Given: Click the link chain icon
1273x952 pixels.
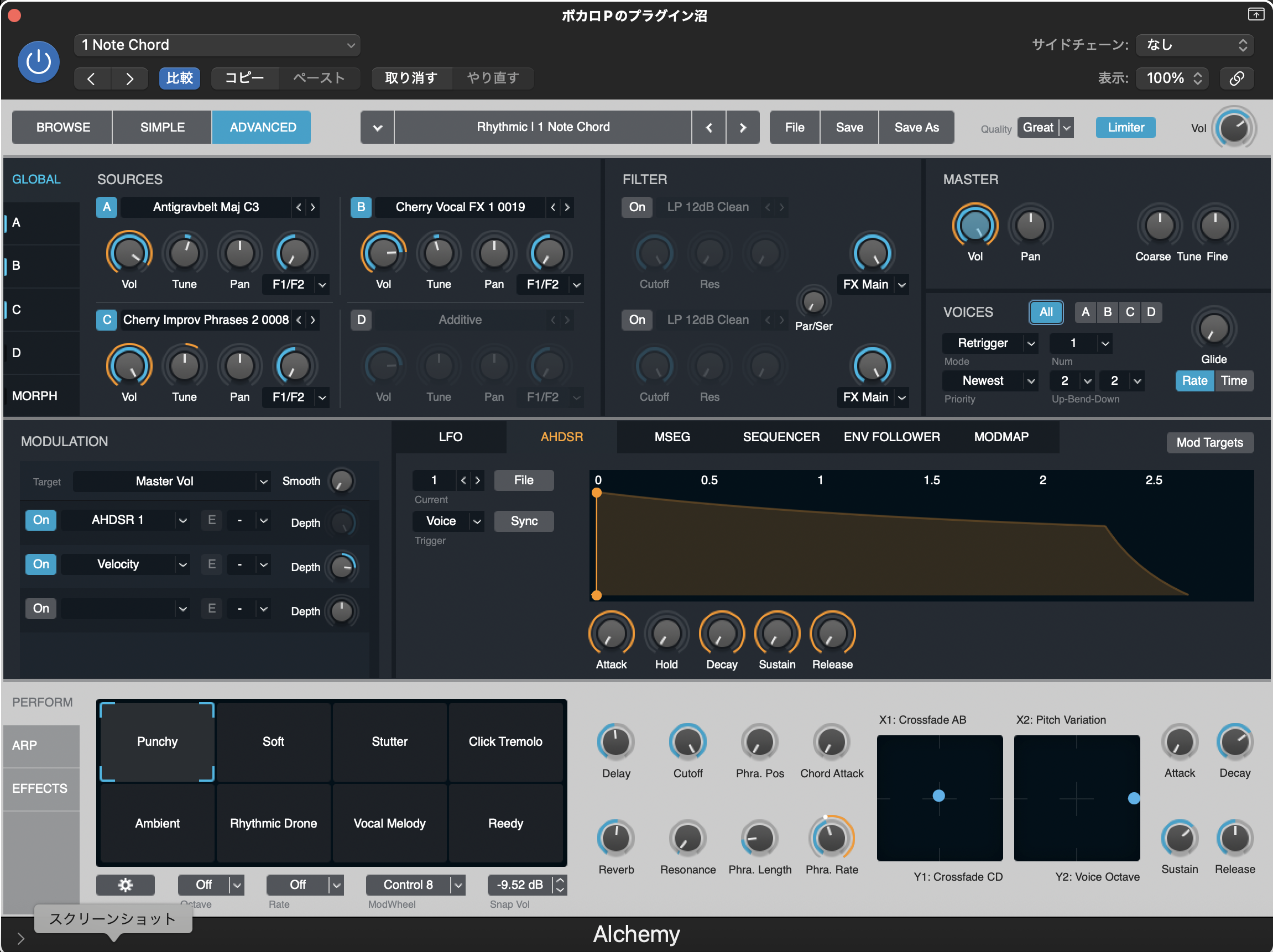Looking at the screenshot, I should [1237, 79].
